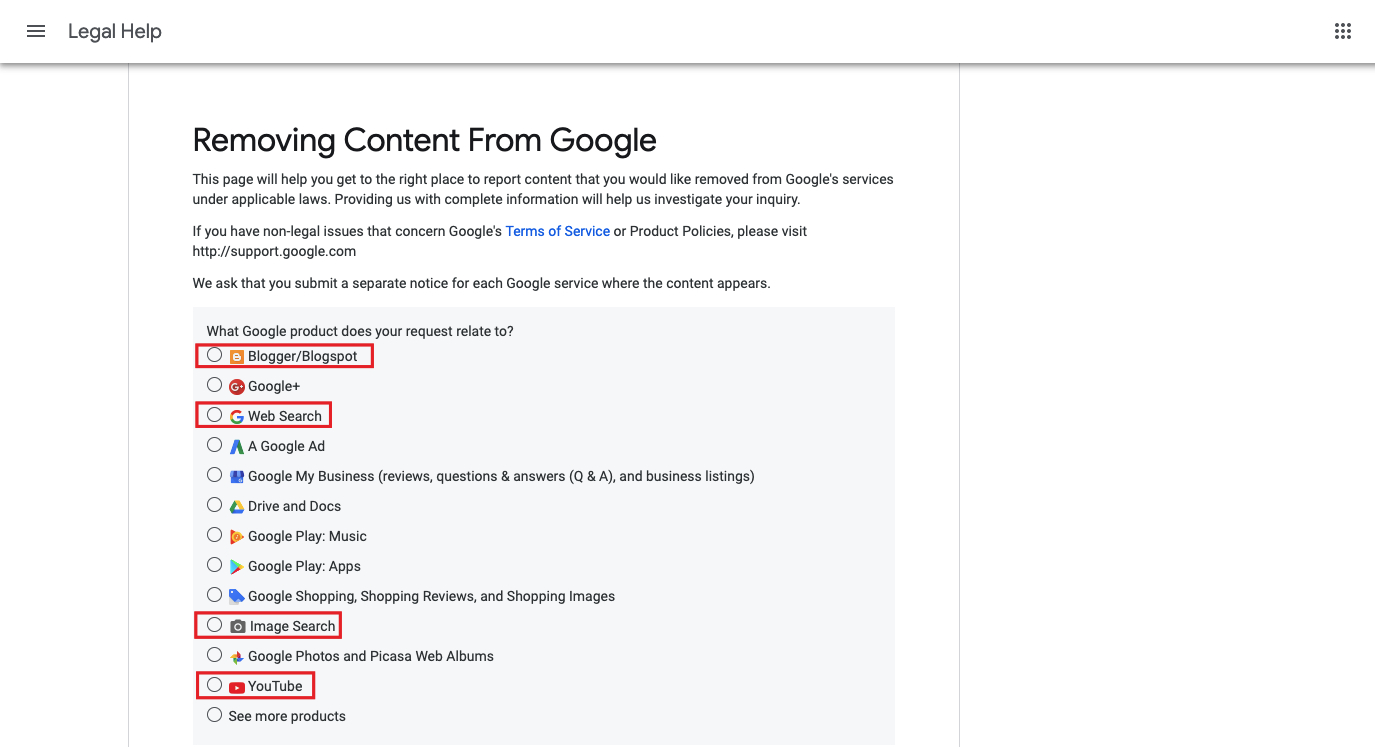1375x747 pixels.
Task: Open the Terms of Service link
Action: (557, 231)
